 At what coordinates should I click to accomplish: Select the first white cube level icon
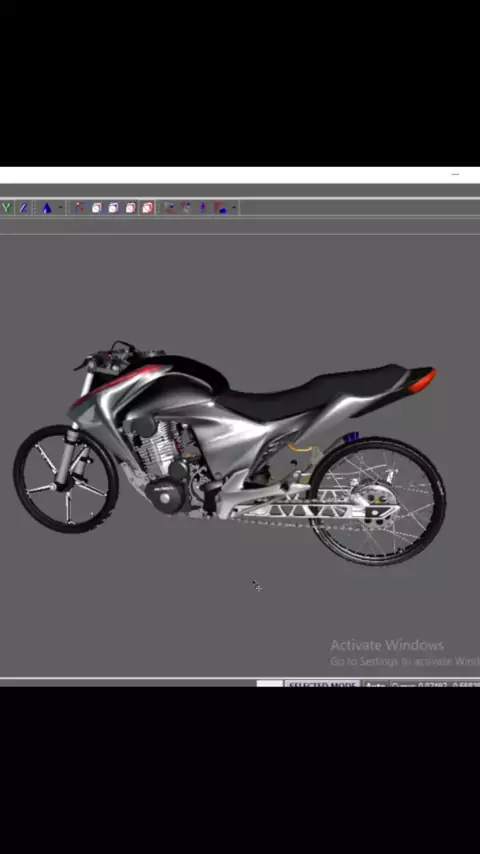pyautogui.click(x=97, y=208)
